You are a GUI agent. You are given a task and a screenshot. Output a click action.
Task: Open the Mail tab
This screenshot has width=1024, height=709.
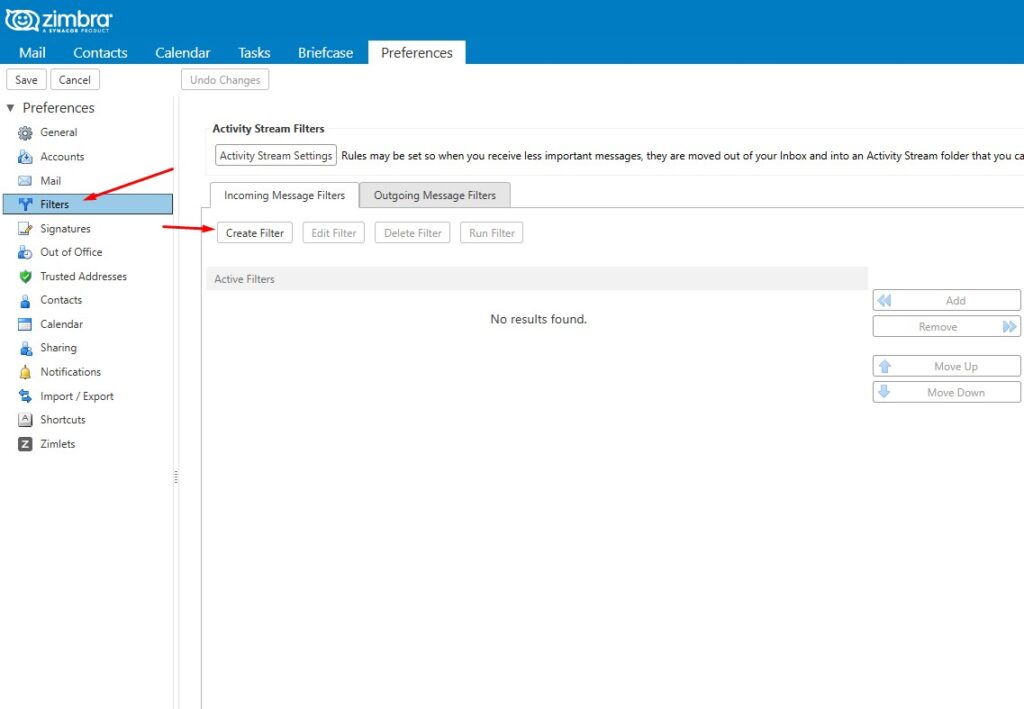(32, 53)
